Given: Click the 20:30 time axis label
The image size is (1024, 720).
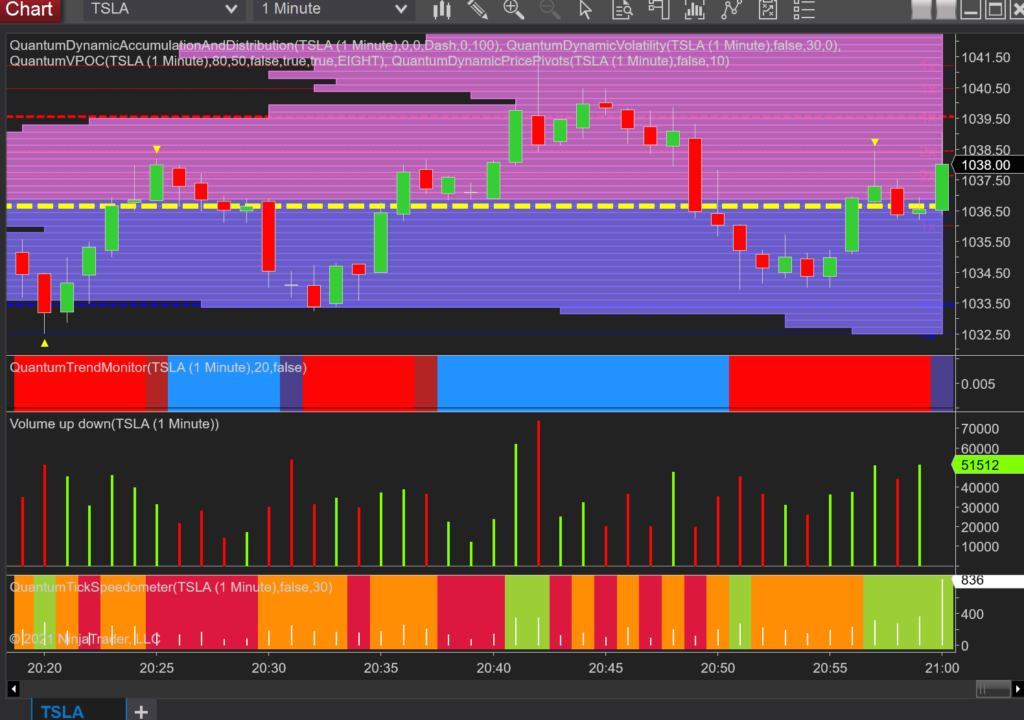Looking at the screenshot, I should [269, 668].
